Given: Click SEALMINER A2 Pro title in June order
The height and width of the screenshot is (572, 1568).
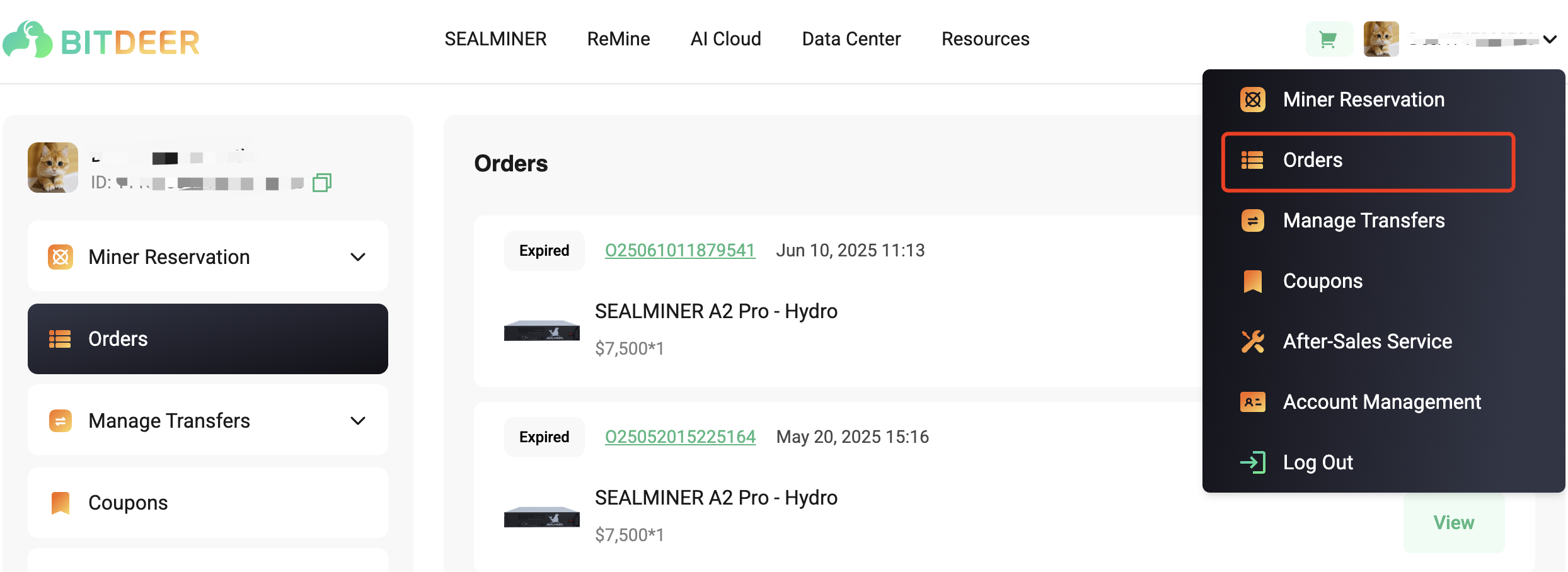Looking at the screenshot, I should pos(717,311).
